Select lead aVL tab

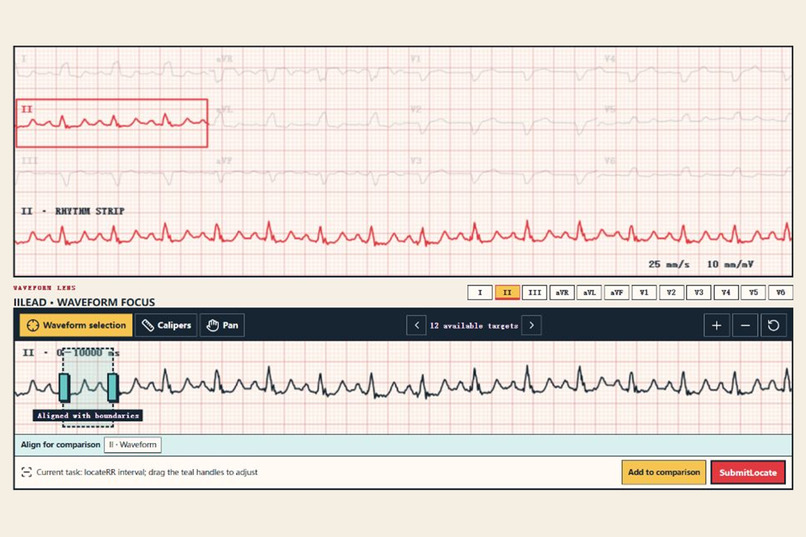coord(589,292)
